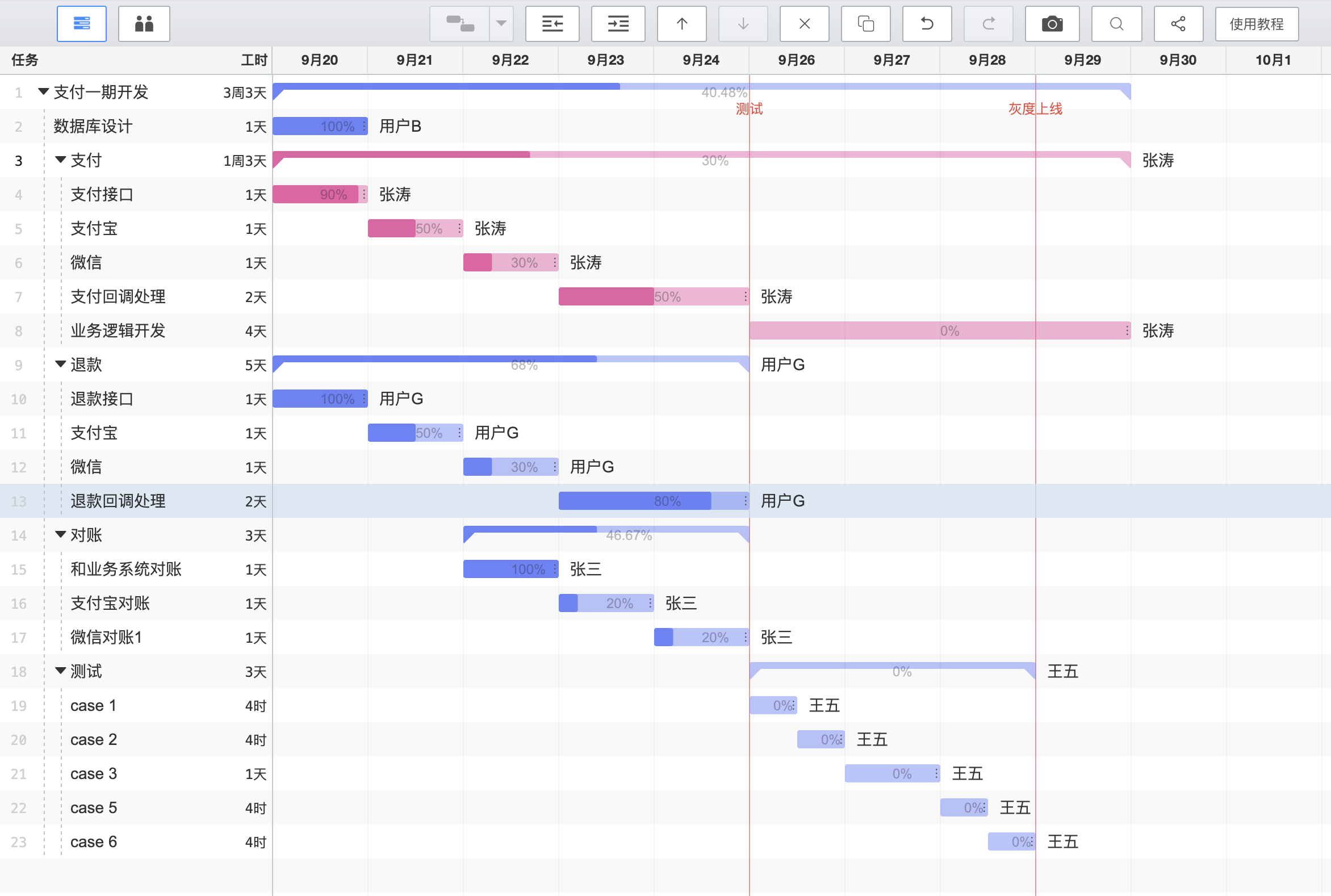Delete the task with the X icon

click(x=804, y=24)
